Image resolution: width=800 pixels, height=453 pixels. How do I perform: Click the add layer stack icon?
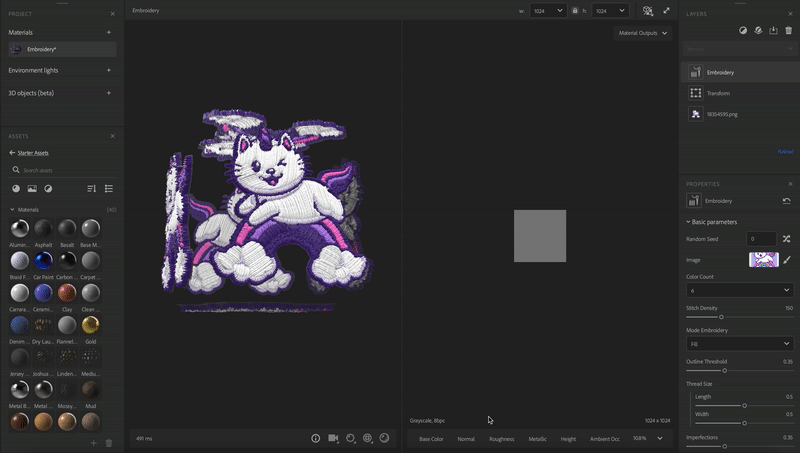(x=758, y=31)
